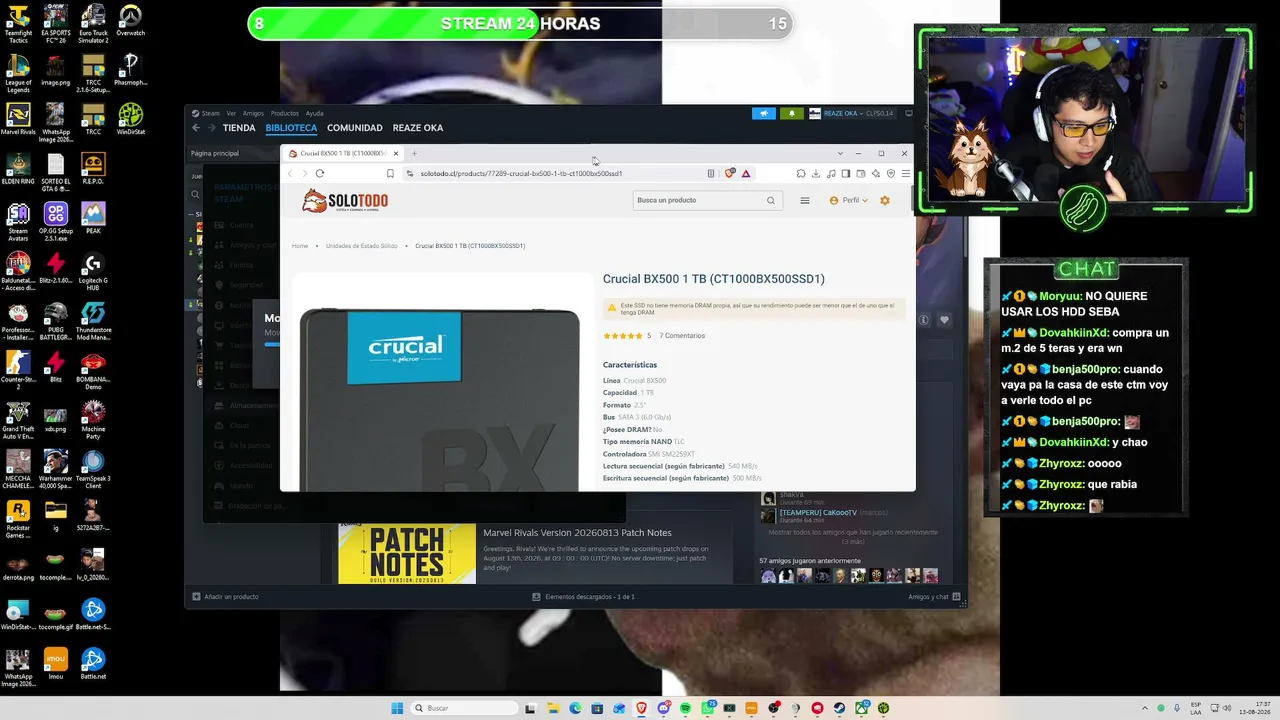Bookmark the current SoloTodo page

pyautogui.click(x=390, y=173)
